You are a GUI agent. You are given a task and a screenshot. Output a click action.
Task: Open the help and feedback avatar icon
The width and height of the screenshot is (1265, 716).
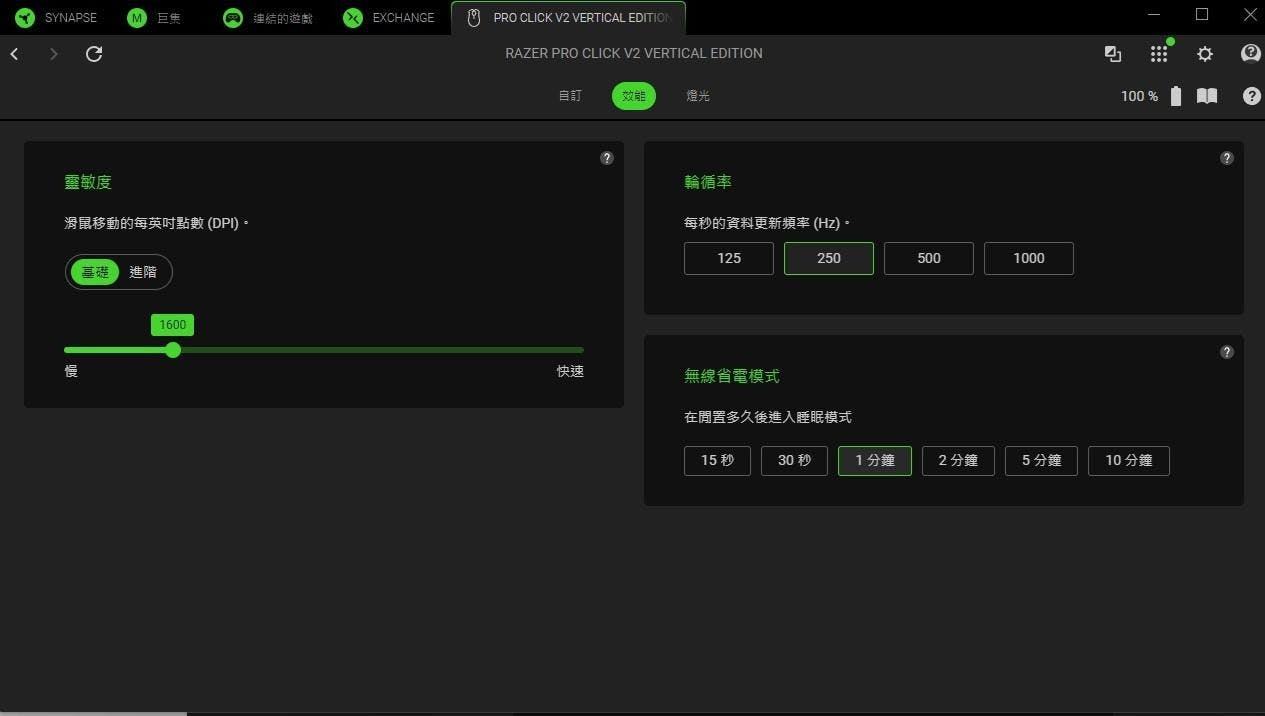click(1251, 54)
